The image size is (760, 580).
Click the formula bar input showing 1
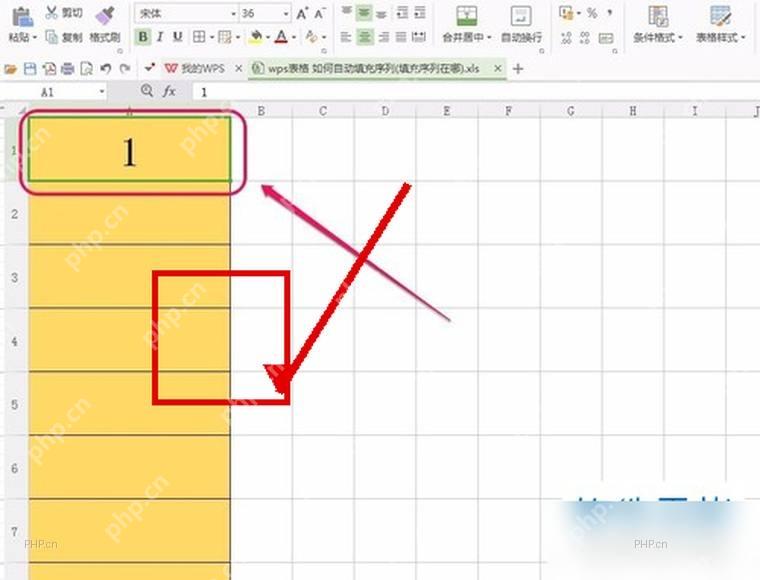coord(475,92)
